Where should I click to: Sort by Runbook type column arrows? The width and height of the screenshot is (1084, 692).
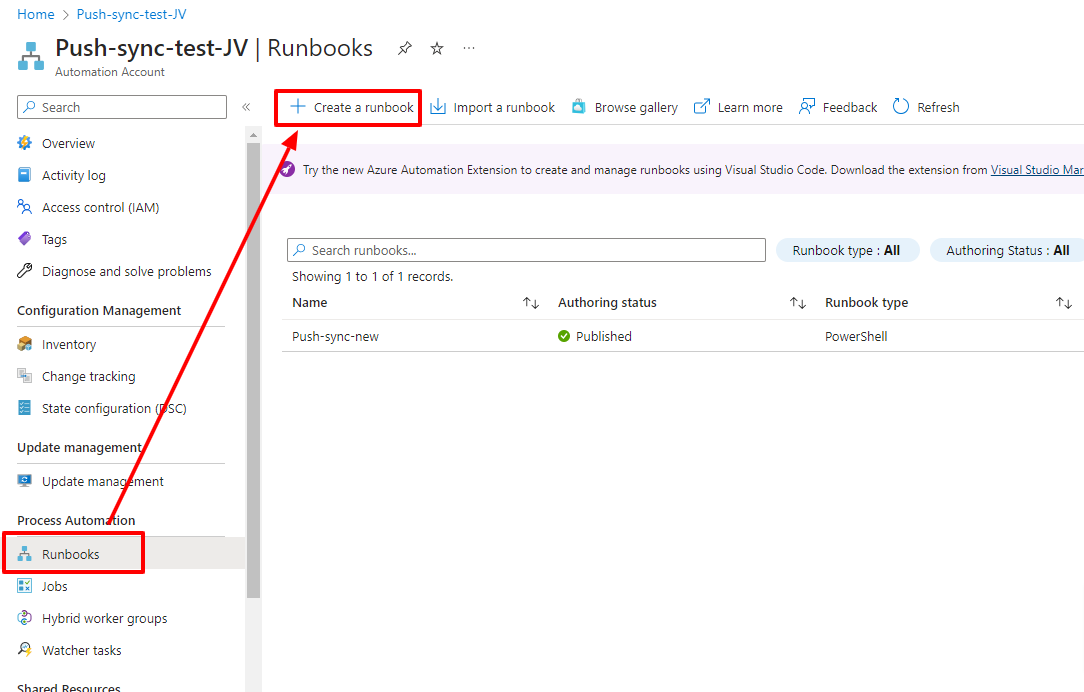point(1064,303)
